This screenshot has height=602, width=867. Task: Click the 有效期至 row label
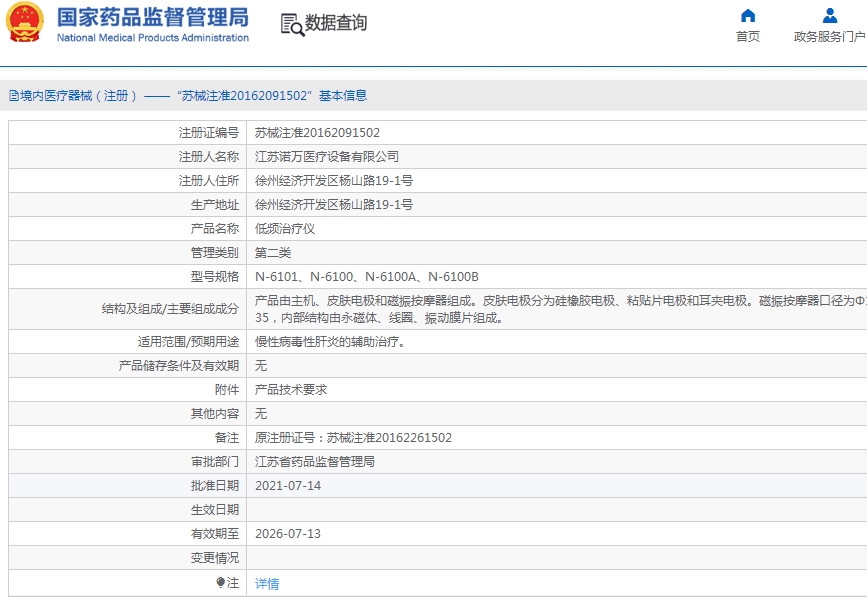215,534
